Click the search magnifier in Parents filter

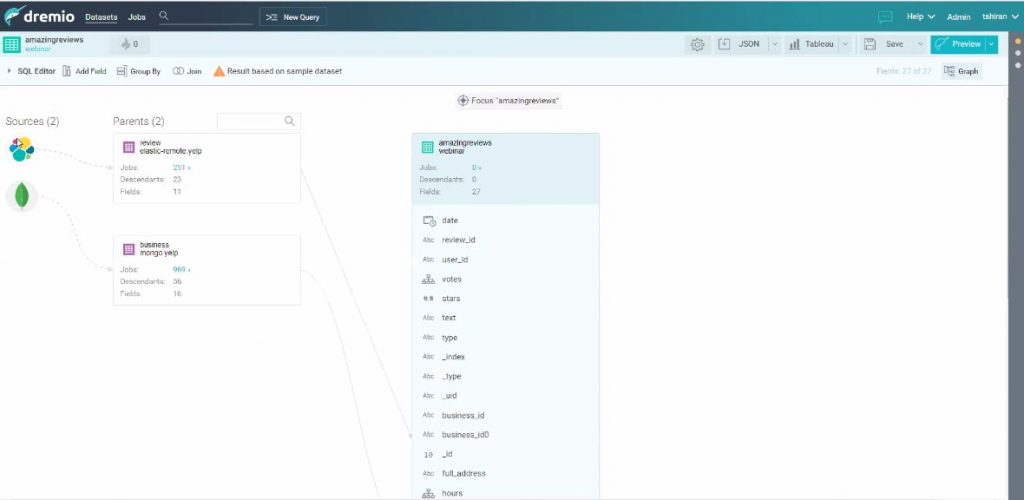click(289, 121)
